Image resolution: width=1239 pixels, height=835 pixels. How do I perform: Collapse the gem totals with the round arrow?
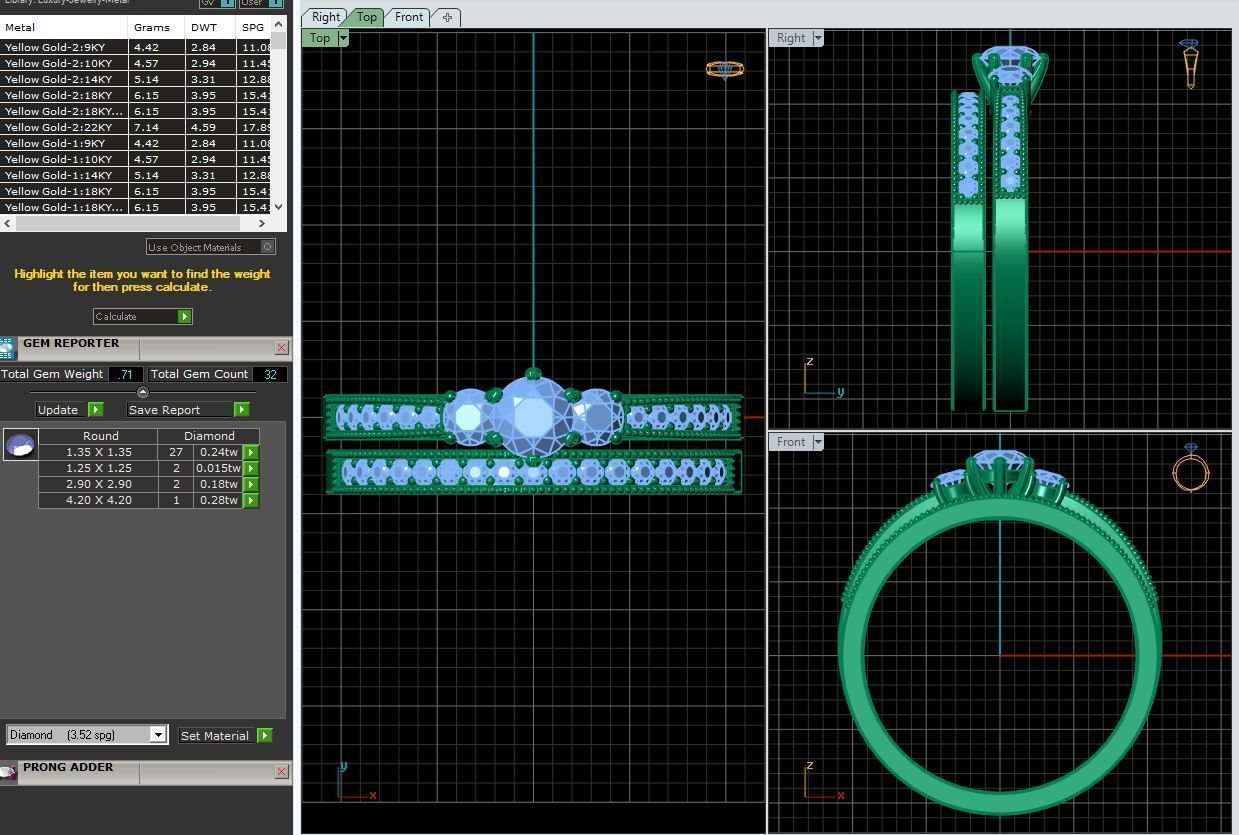coord(142,392)
